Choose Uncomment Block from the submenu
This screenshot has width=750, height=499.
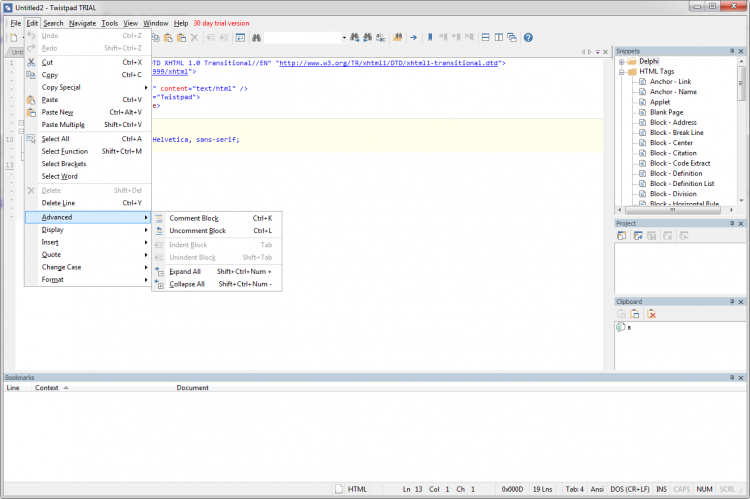pyautogui.click(x=197, y=231)
